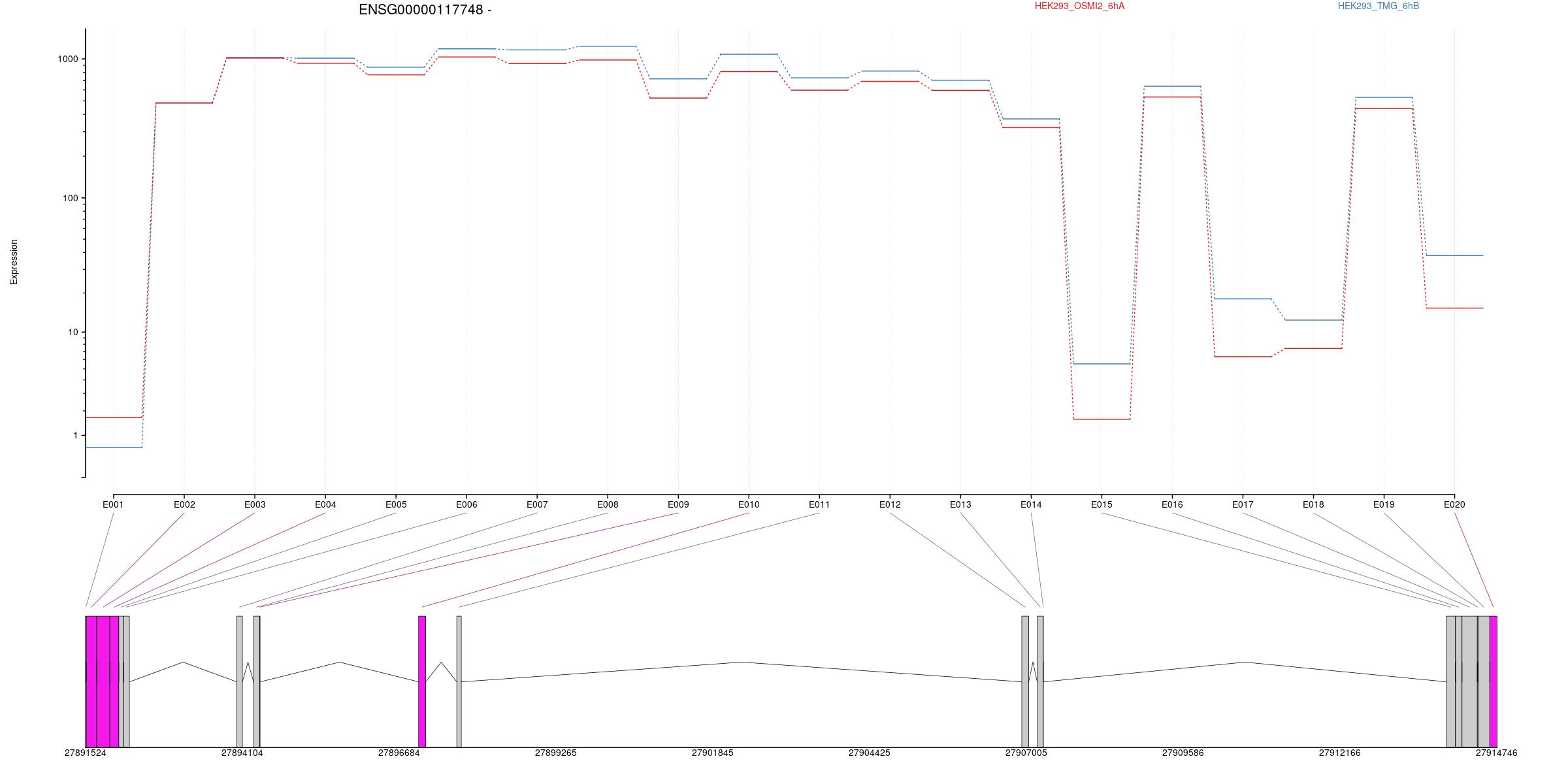This screenshot has height=784, width=1568.
Task: Click the Expression y-axis label
Action: 14,262
